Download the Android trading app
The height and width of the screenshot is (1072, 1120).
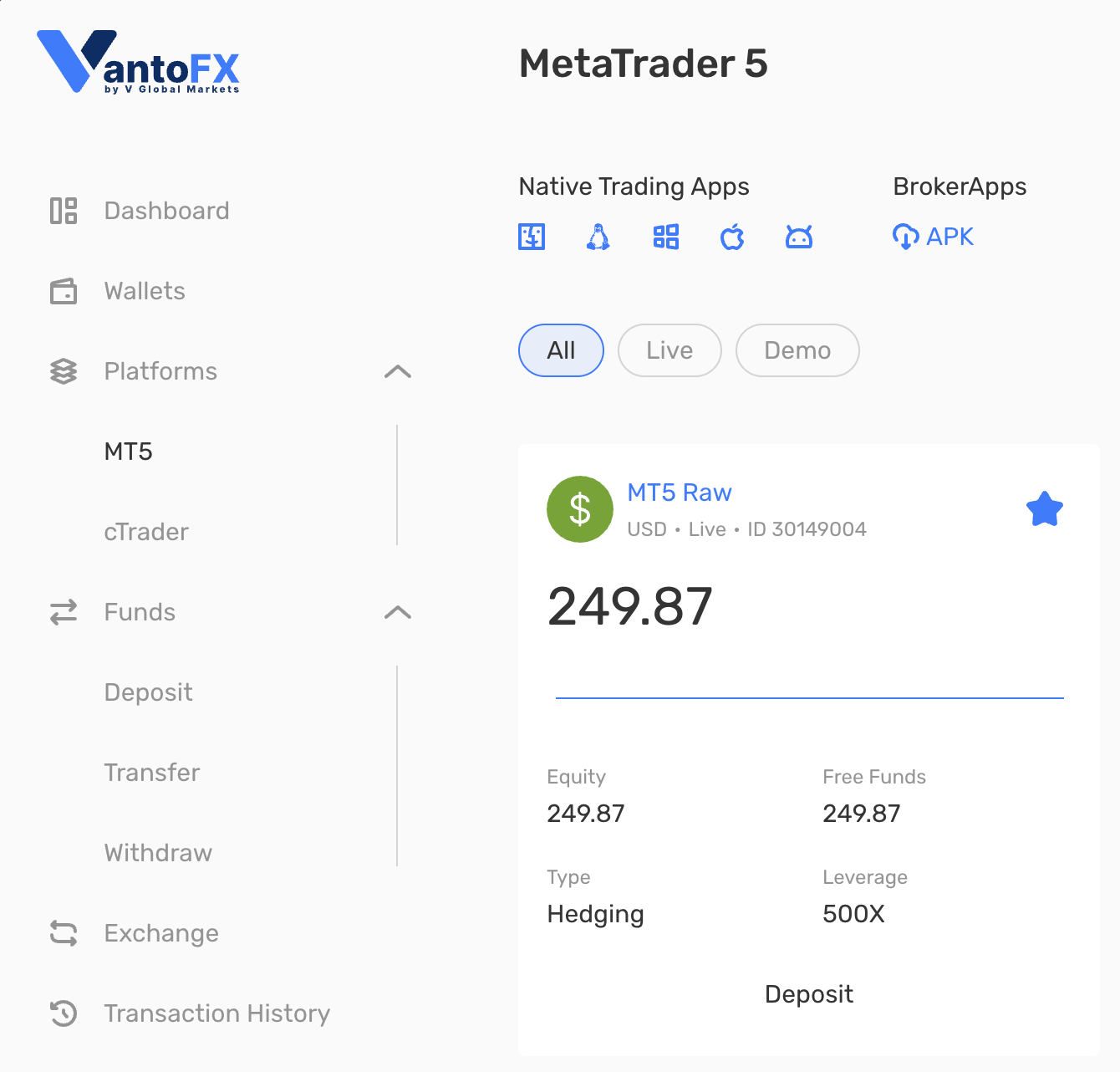[x=799, y=237]
